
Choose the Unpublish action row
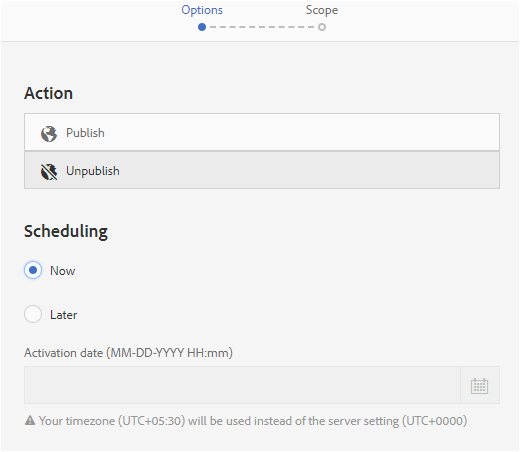262,170
